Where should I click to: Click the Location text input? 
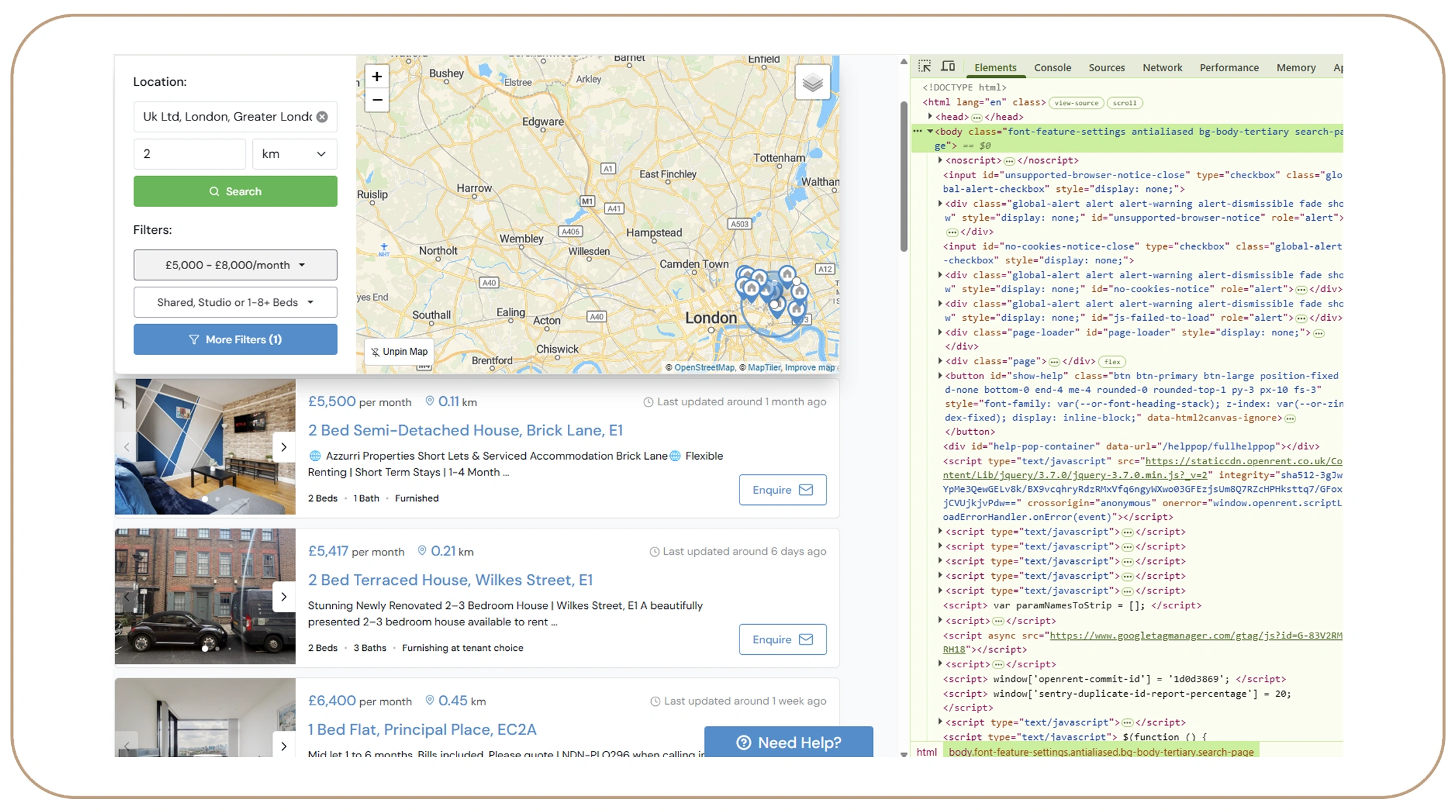pos(235,117)
